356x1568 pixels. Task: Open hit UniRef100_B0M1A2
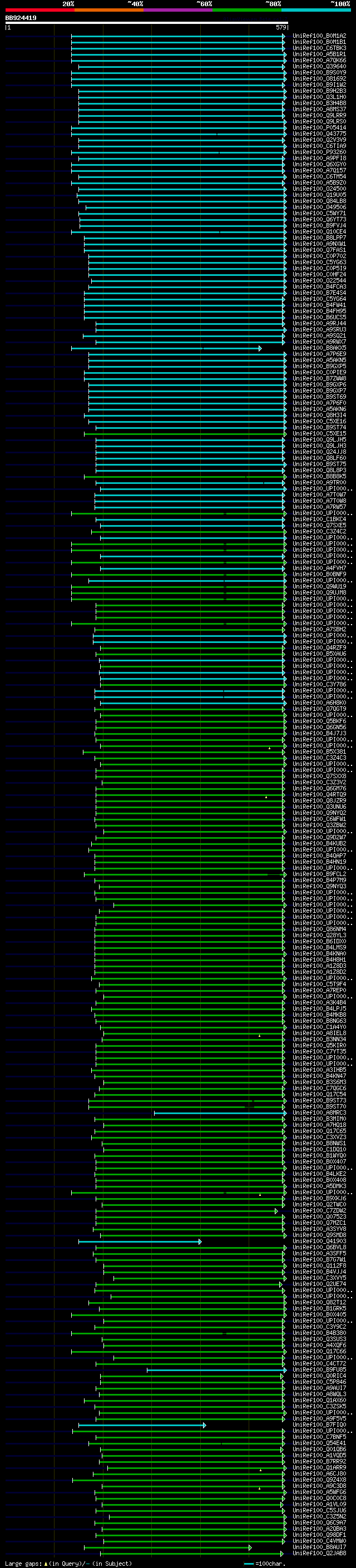coord(319,36)
